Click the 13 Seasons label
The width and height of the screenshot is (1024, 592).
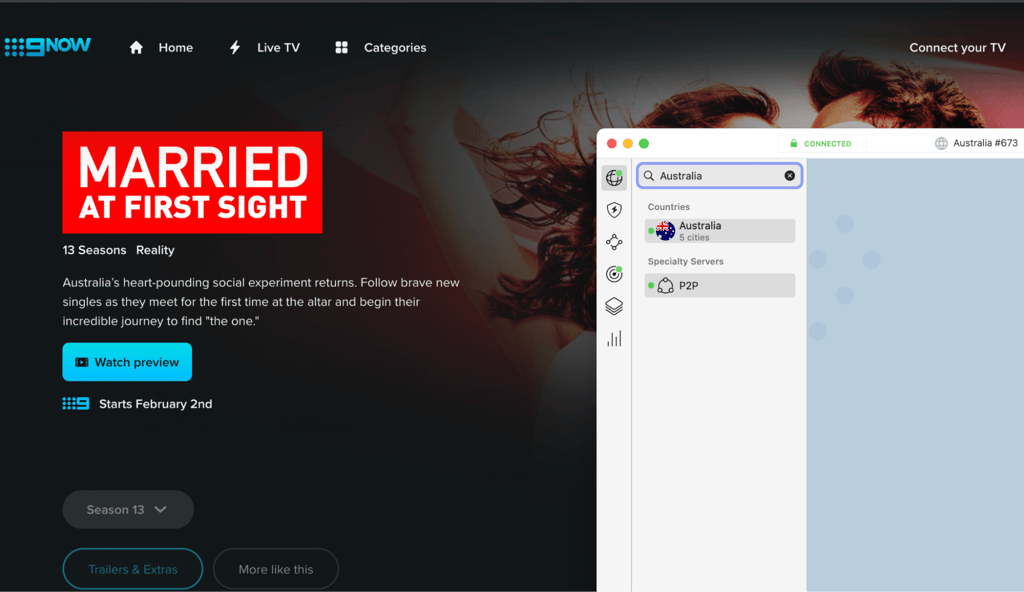coord(94,250)
